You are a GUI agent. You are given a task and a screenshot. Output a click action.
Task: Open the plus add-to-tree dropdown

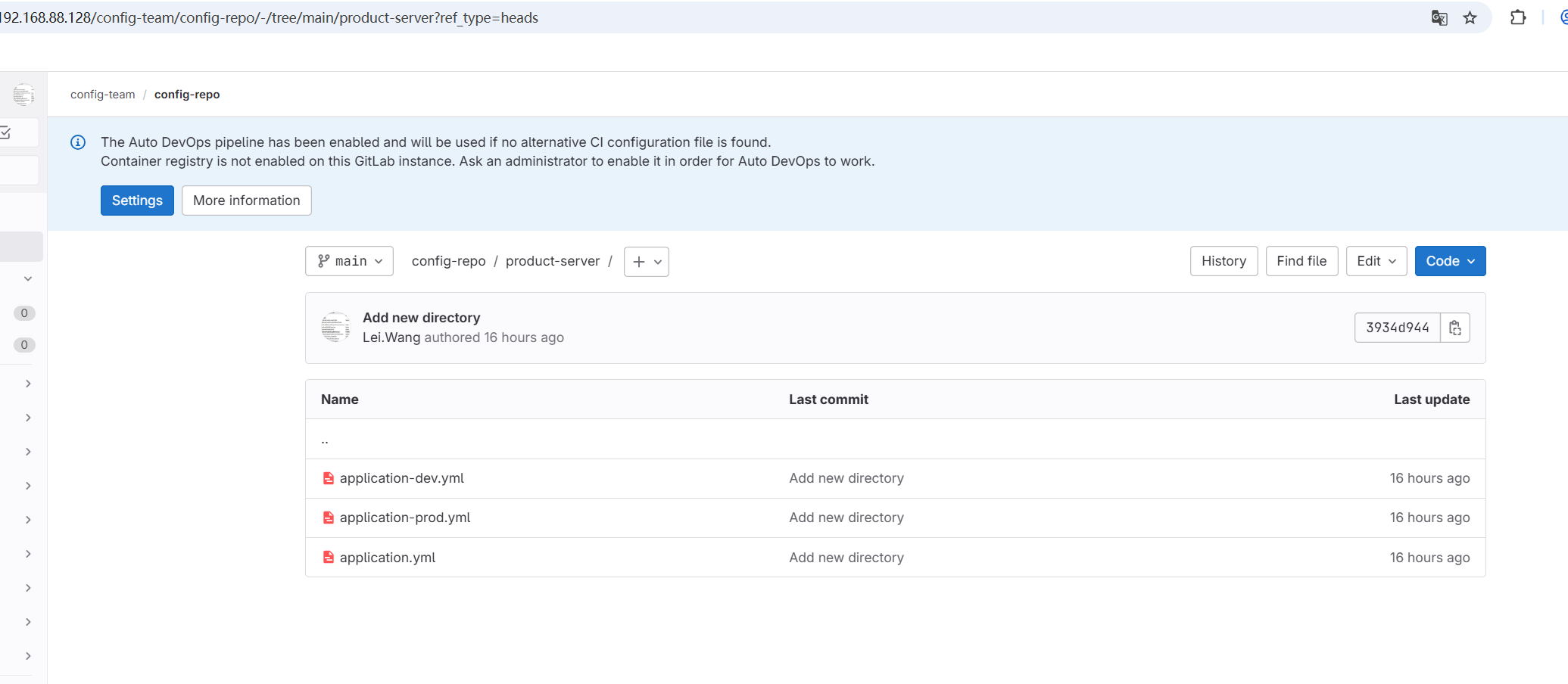click(647, 262)
